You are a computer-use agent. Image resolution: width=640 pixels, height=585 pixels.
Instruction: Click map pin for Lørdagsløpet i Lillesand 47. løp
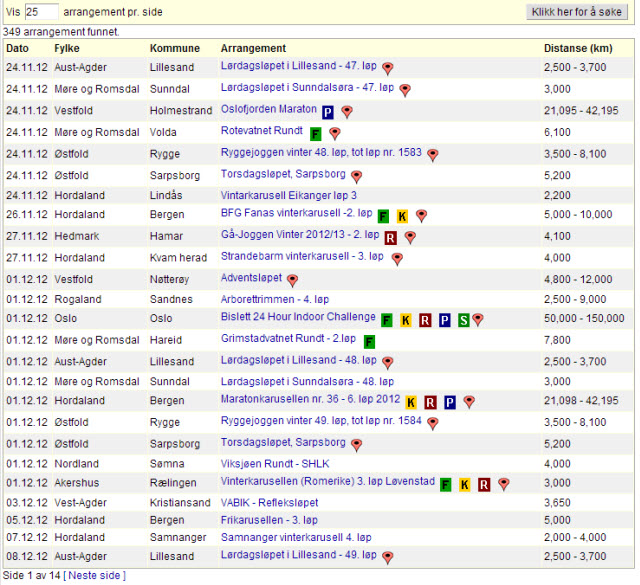pos(387,69)
